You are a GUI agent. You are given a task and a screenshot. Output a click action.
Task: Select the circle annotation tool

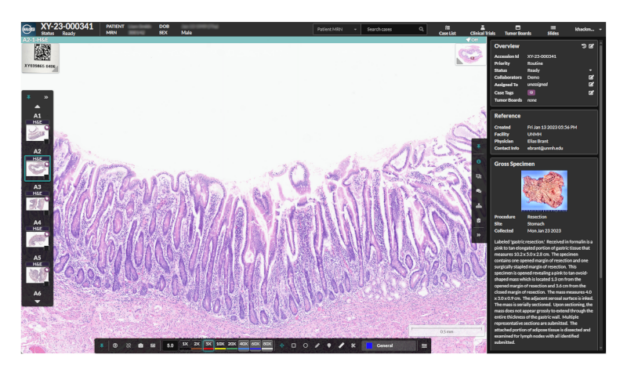pyautogui.click(x=306, y=346)
